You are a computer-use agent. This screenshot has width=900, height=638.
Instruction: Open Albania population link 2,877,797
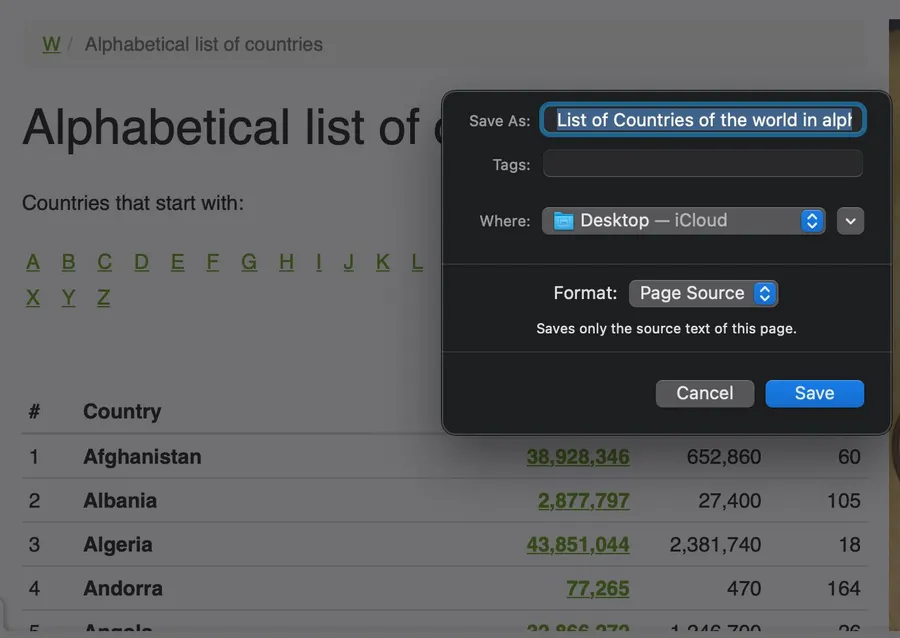point(584,501)
